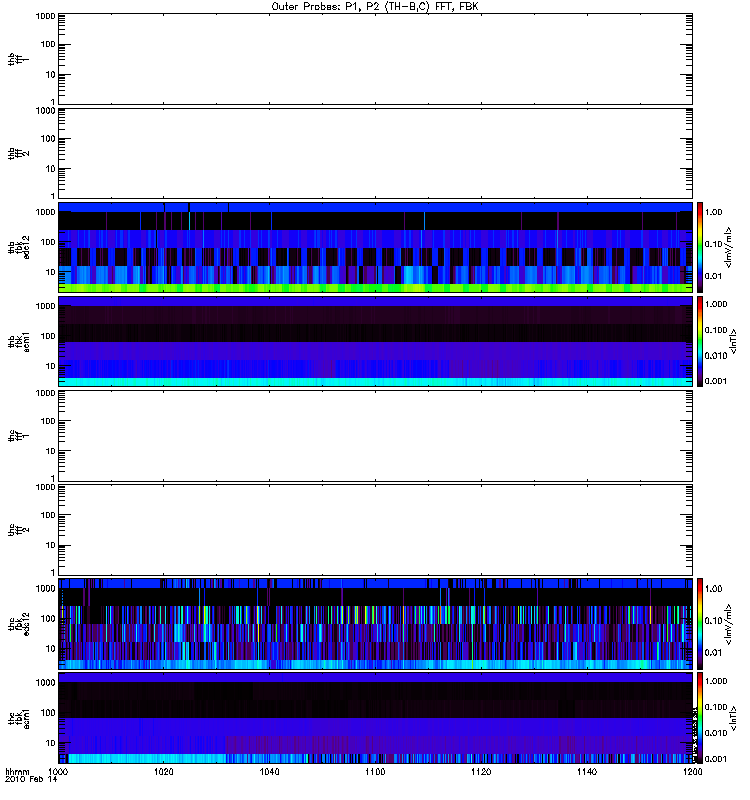Click the '100' frequency tick of thc fff 2 panel
The image size is (750, 800).
48,515
